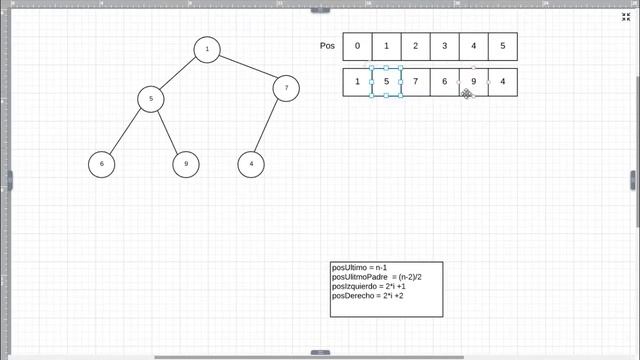Select value cell 4 in the lower array row

coord(503,82)
